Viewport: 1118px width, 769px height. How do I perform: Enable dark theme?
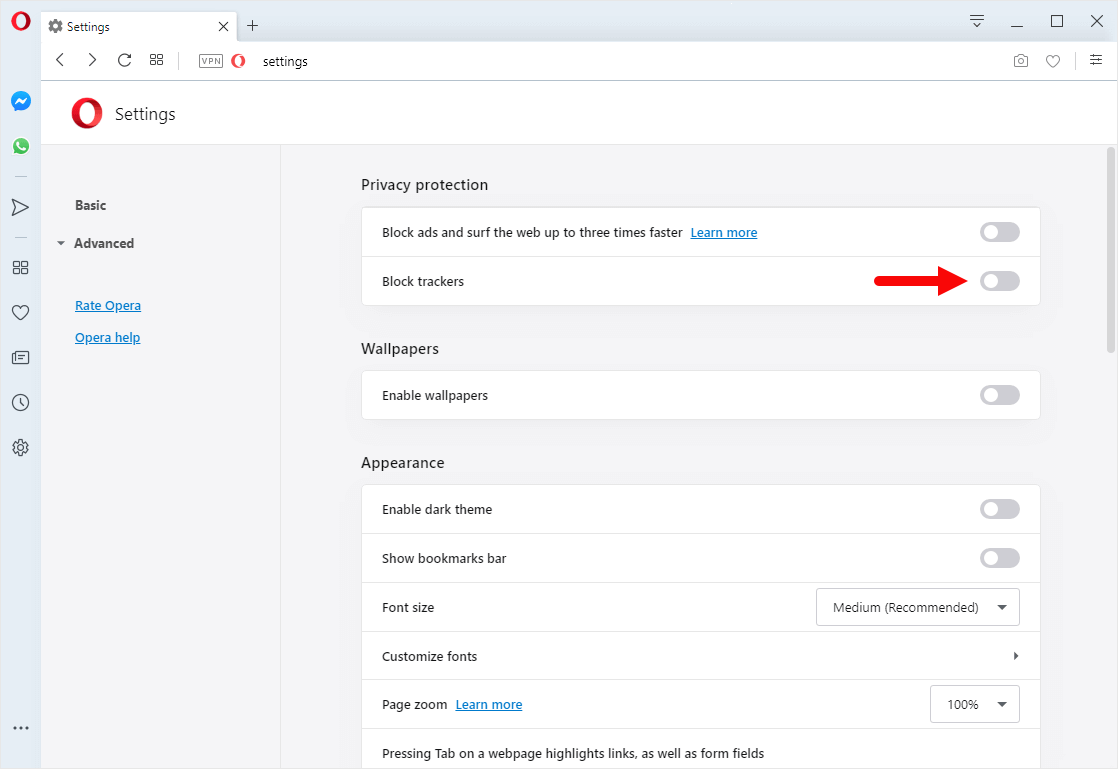[999, 509]
